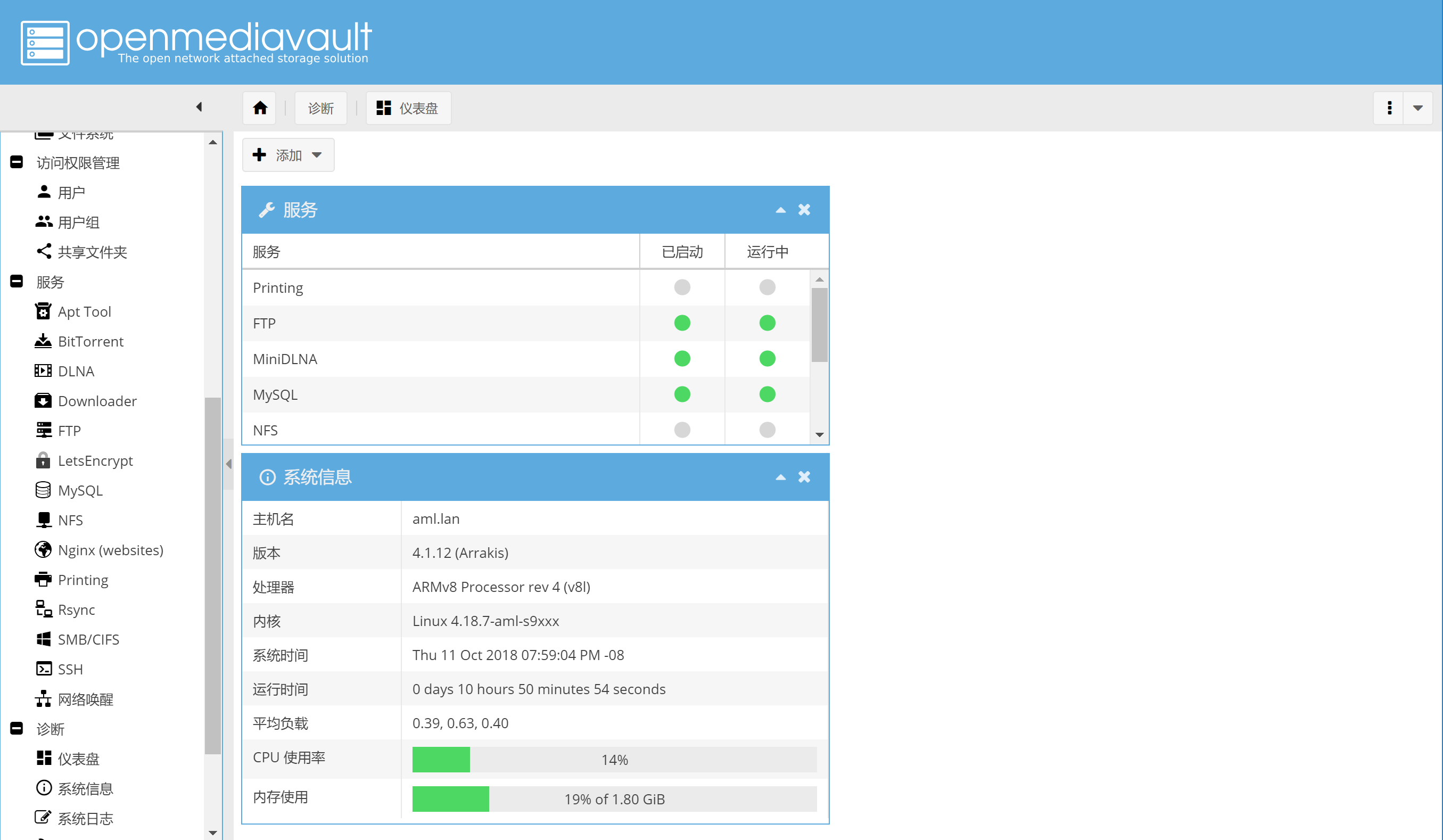Open Printing printer icon in sidebar
The height and width of the screenshot is (840, 1443).
coord(43,580)
